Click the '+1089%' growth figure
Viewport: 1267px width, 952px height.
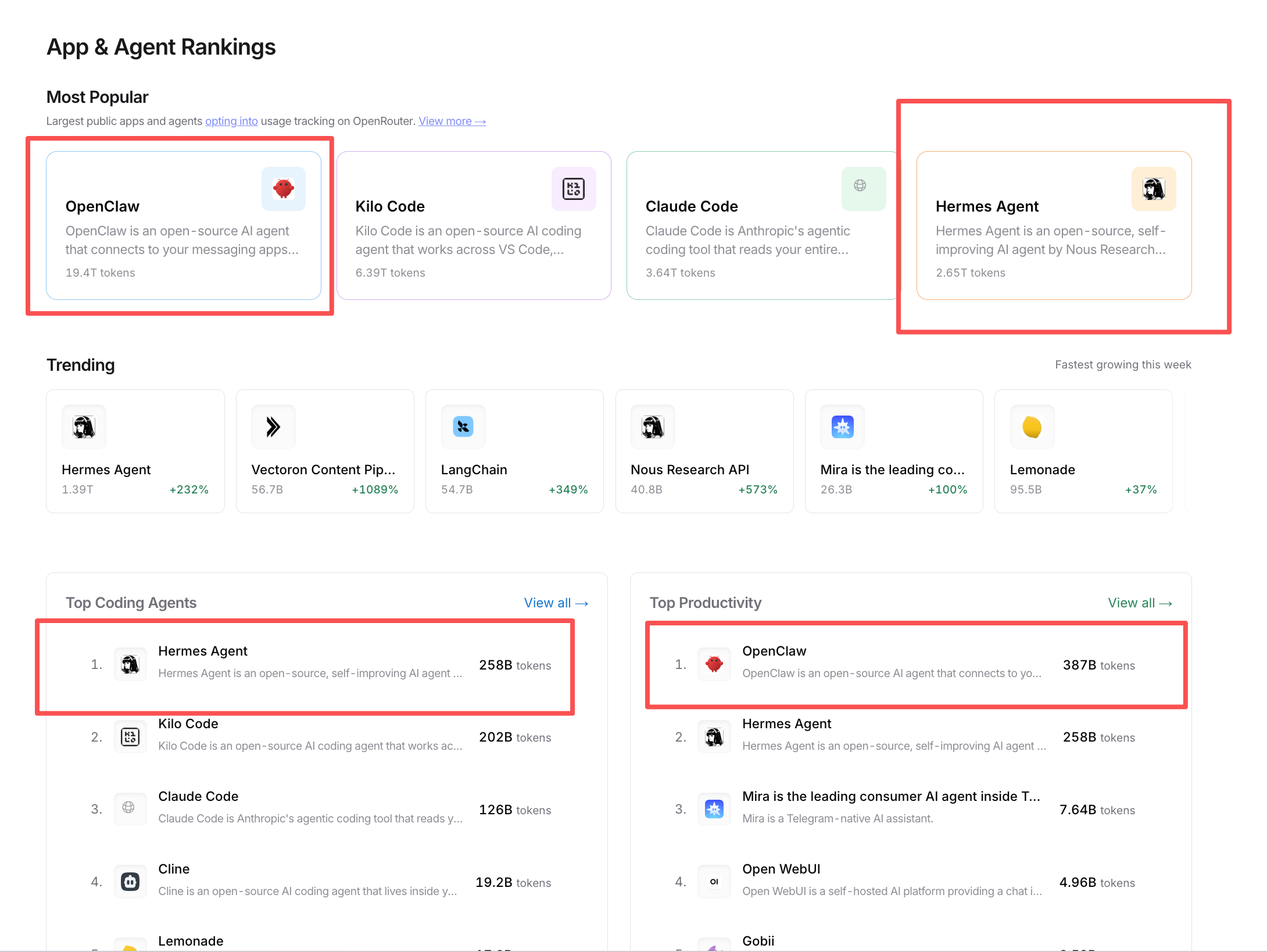click(375, 489)
